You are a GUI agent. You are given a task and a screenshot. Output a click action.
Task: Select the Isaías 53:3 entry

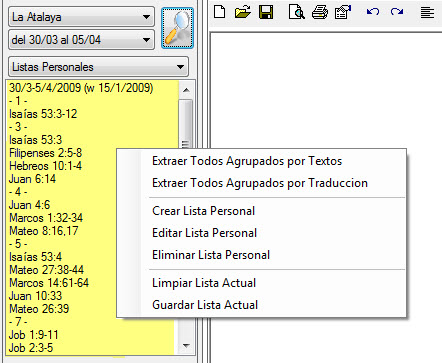[x=35, y=140]
